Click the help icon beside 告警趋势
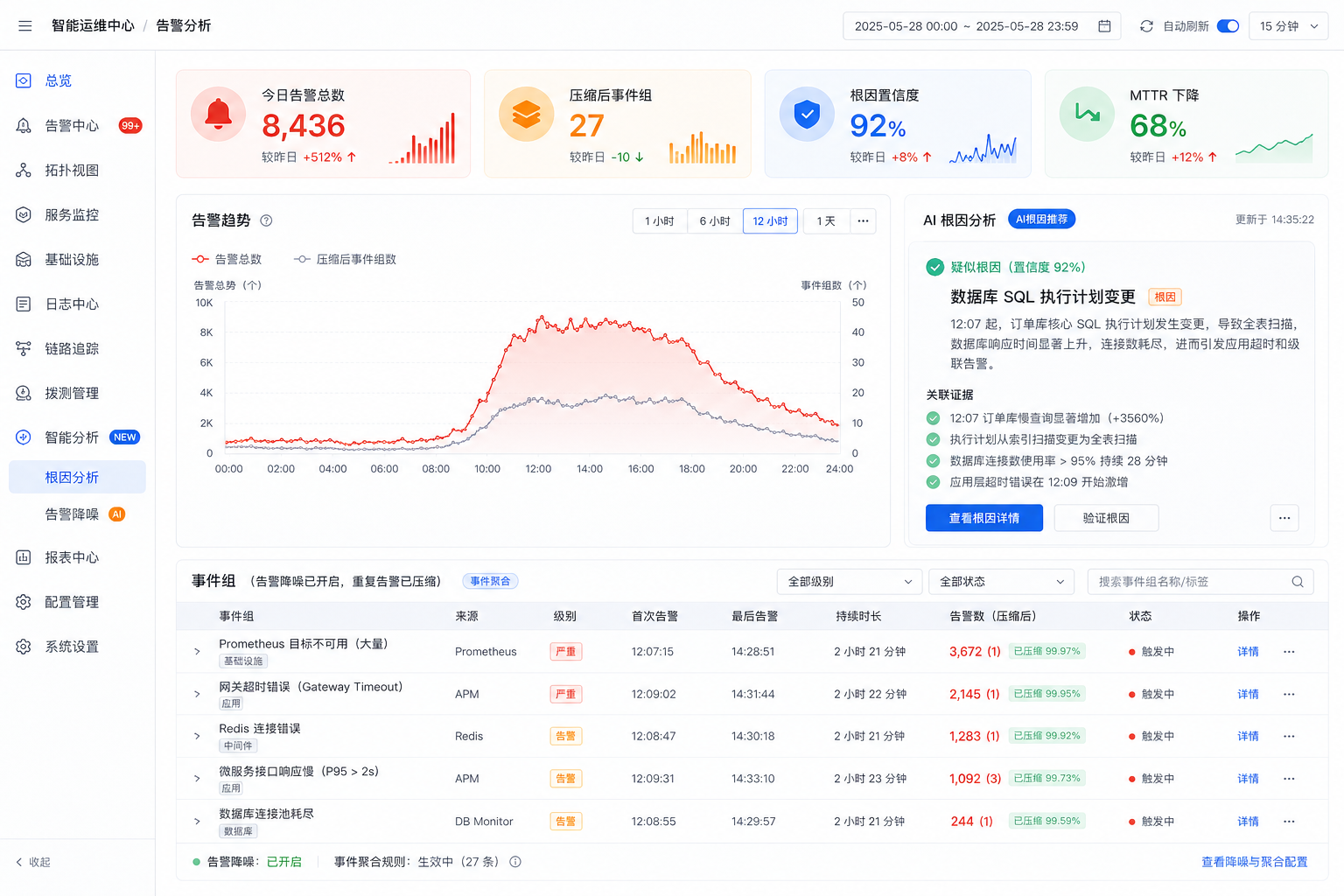The width and height of the screenshot is (1344, 896). pos(267,220)
